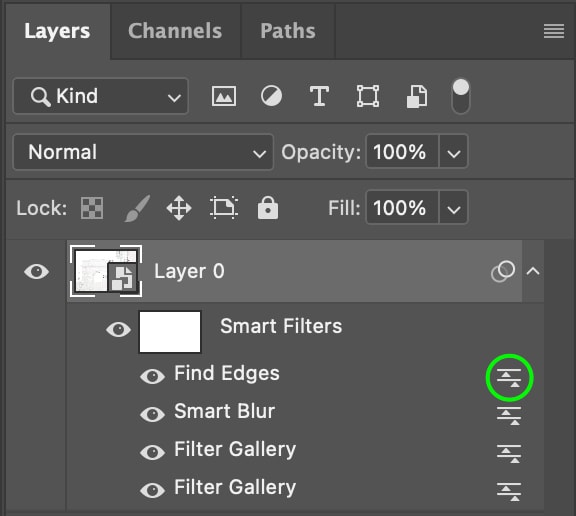The height and width of the screenshot is (516, 576).
Task: Open the Opacity slider dropdown arrow
Action: click(453, 152)
